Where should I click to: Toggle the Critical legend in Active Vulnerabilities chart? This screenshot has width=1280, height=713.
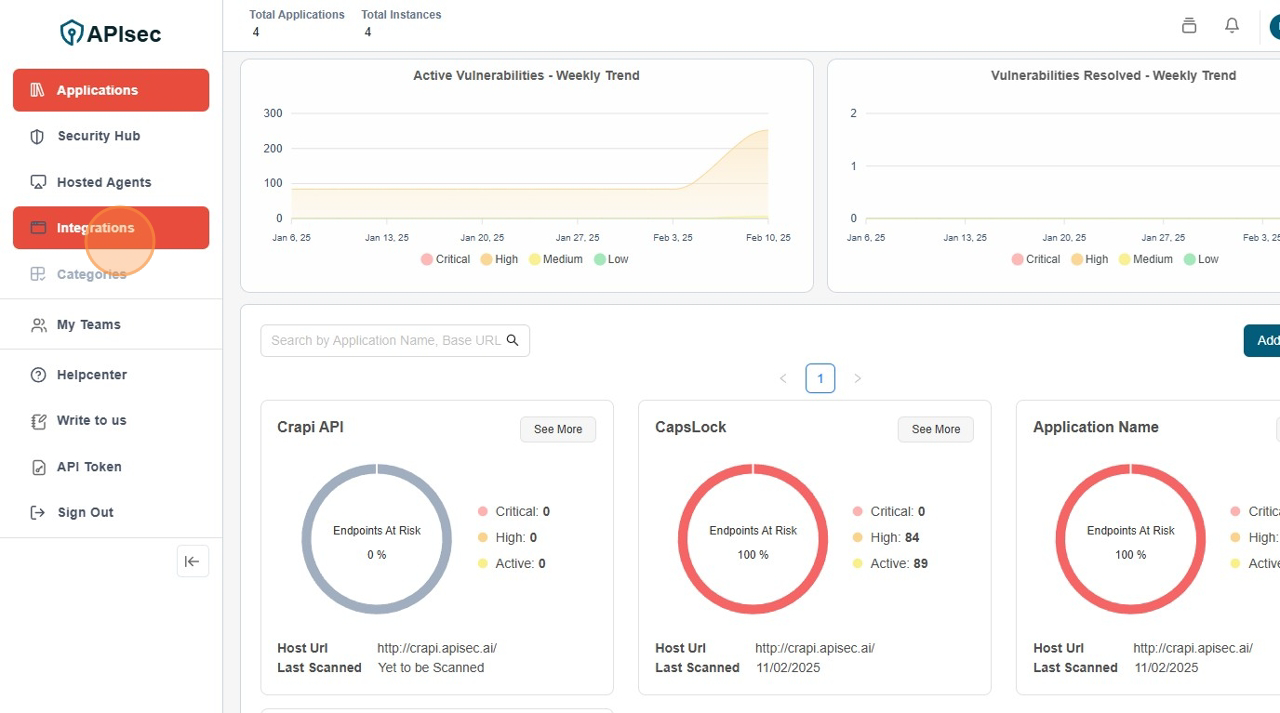[427, 259]
